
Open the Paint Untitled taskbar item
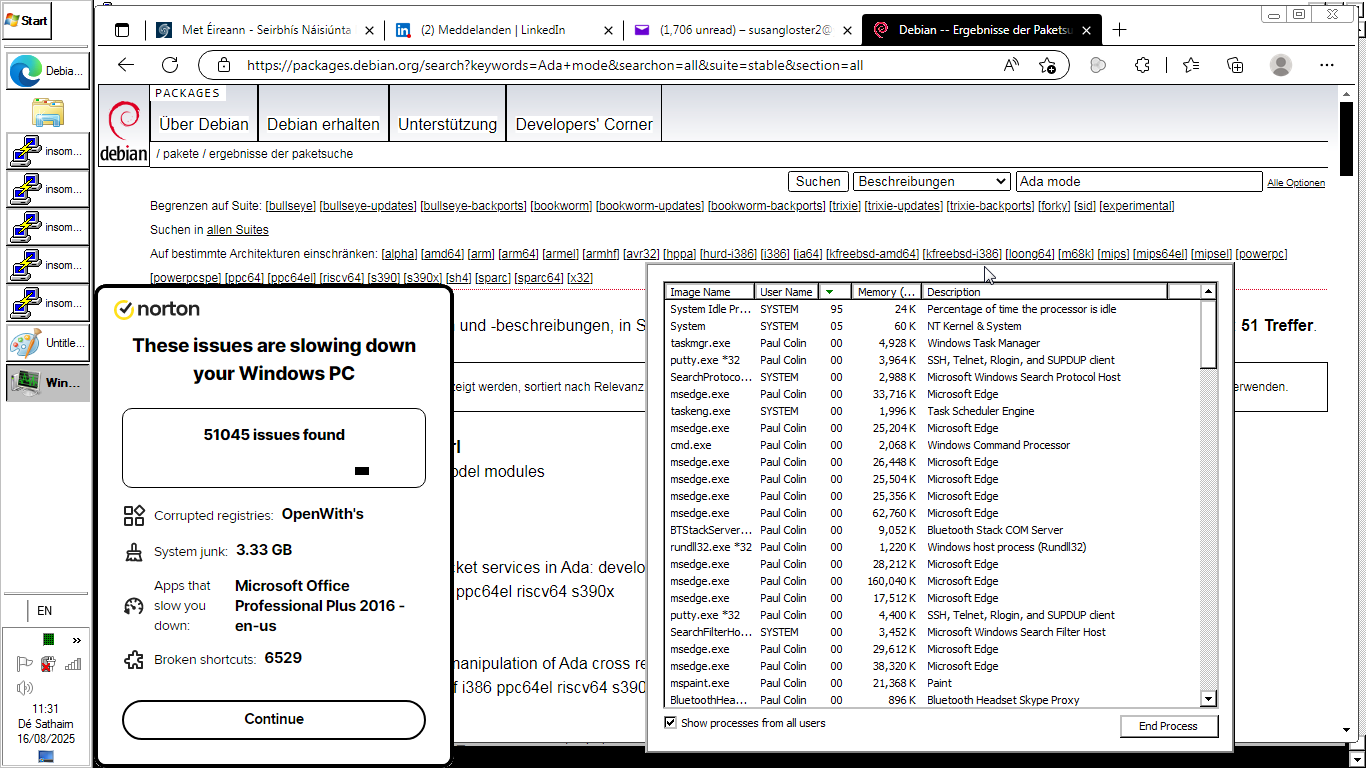pos(48,343)
